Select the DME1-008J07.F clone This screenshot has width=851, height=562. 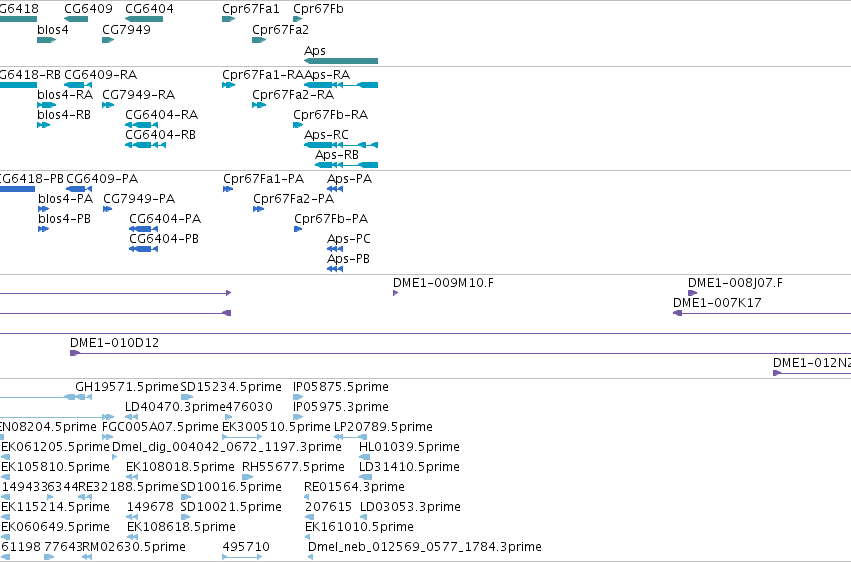click(693, 293)
